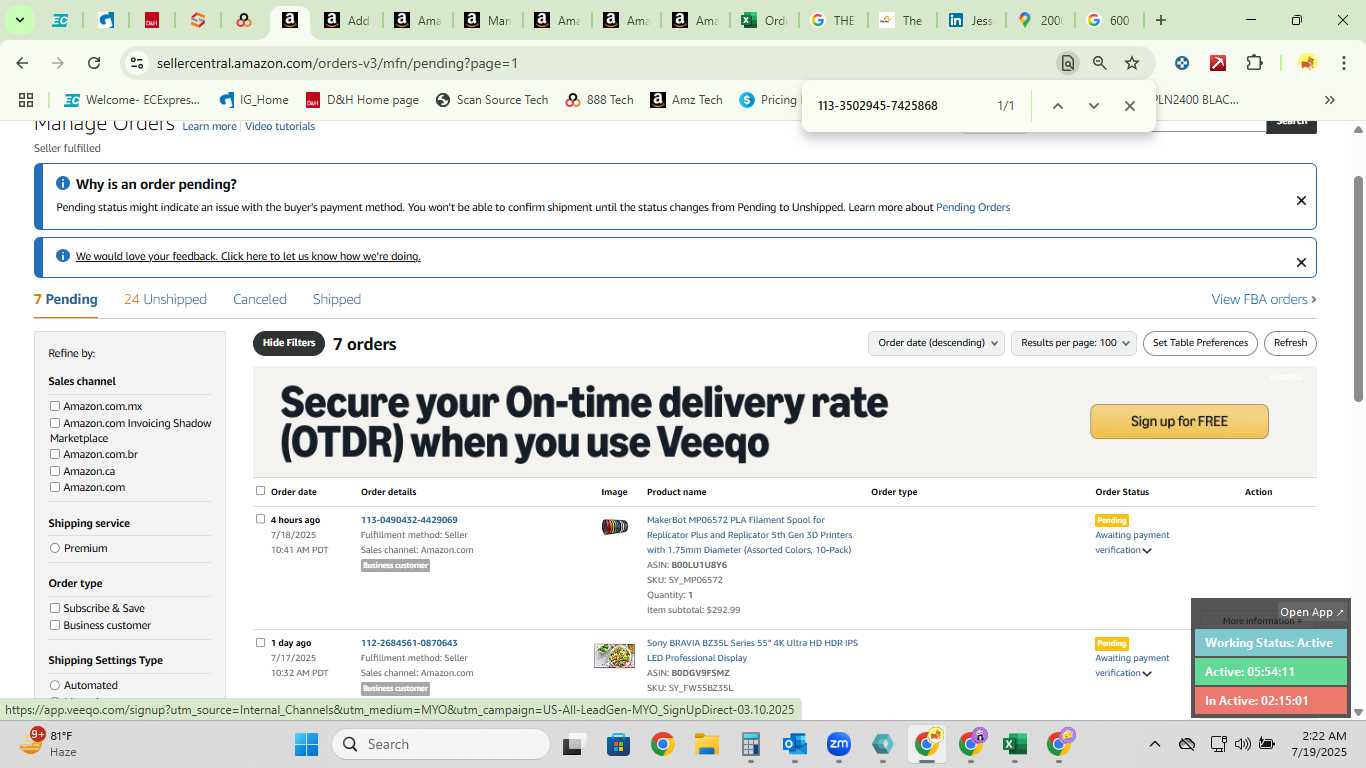Viewport: 1366px width, 768px height.
Task: Check the Business customer order type
Action: pos(55,625)
